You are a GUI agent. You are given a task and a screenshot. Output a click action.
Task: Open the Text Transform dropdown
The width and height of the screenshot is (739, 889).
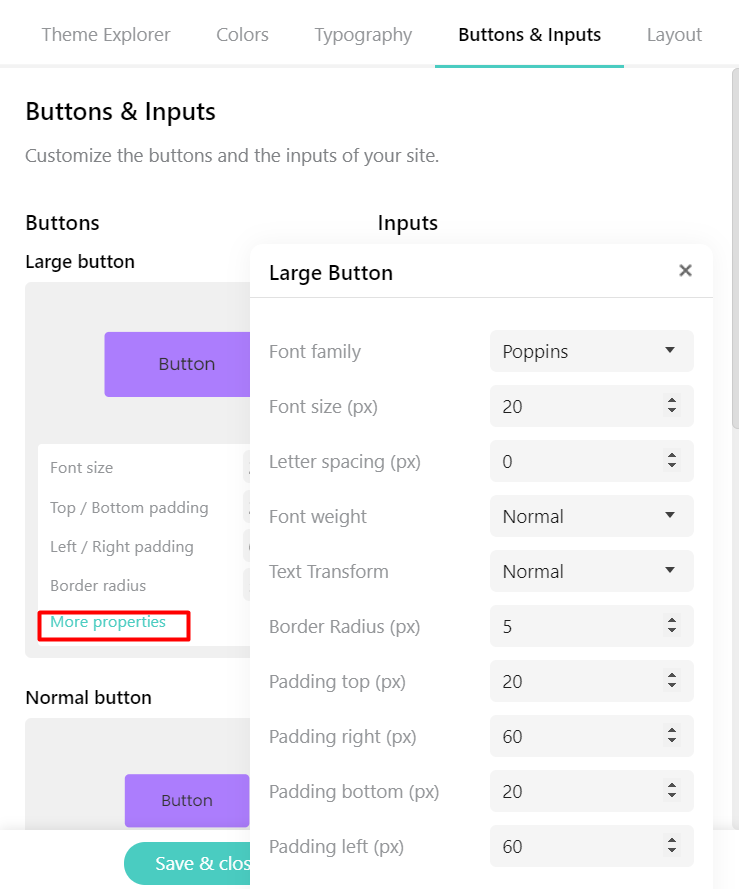pos(591,572)
